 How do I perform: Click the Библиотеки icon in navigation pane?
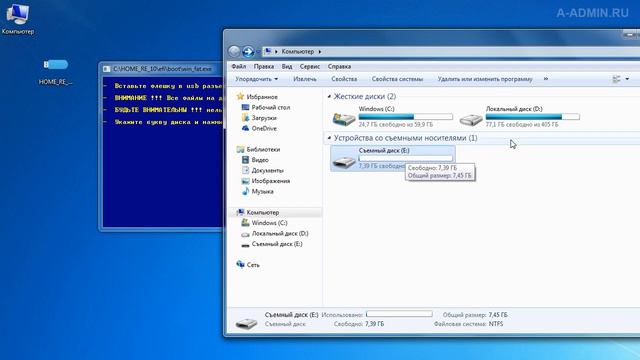tap(240, 149)
